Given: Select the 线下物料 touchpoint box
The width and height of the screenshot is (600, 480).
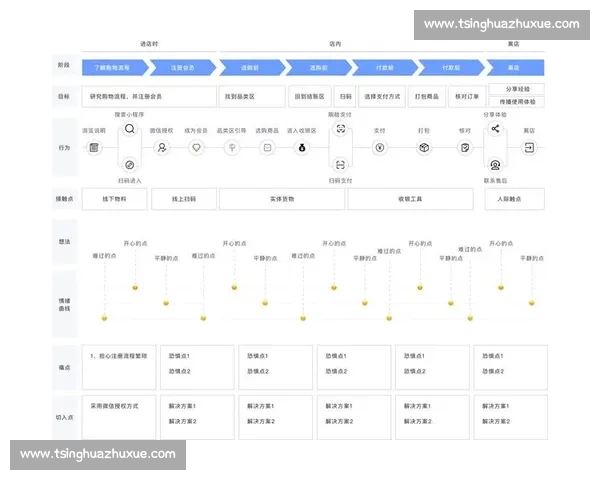Looking at the screenshot, I should click(114, 199).
